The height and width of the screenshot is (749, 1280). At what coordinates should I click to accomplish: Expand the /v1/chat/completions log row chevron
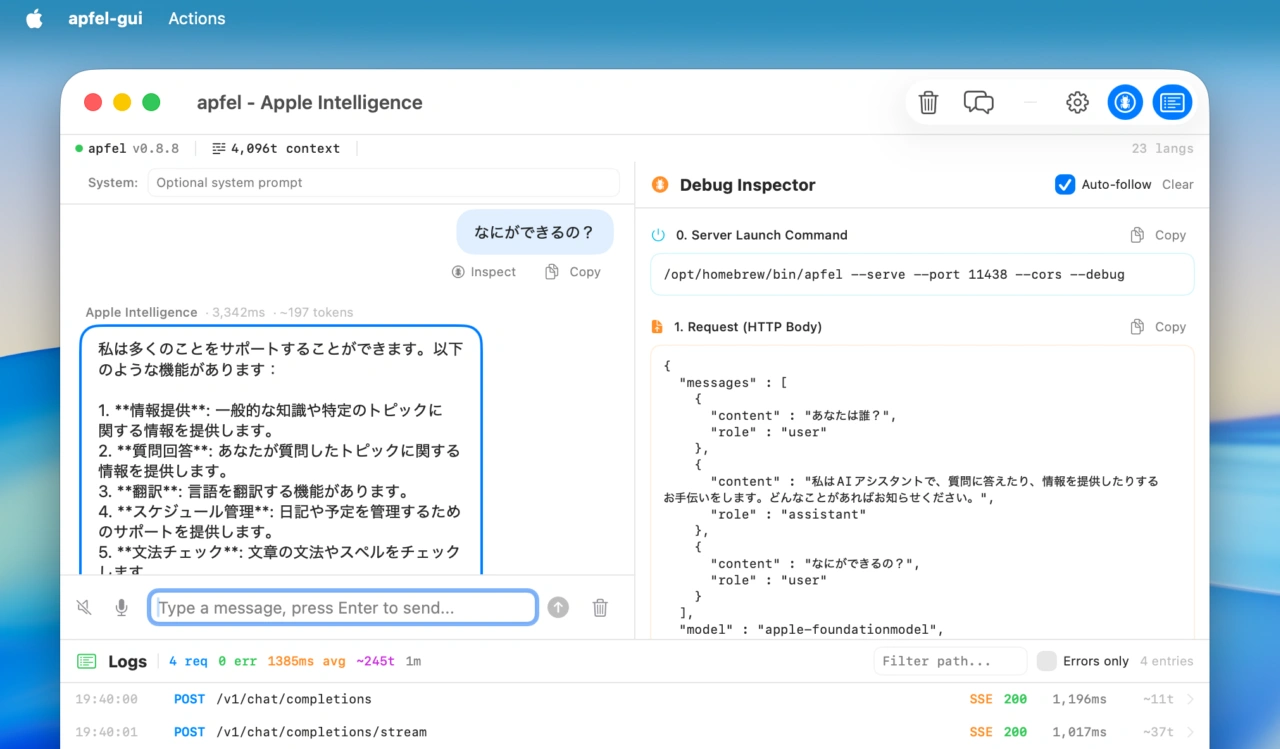pyautogui.click(x=1190, y=700)
